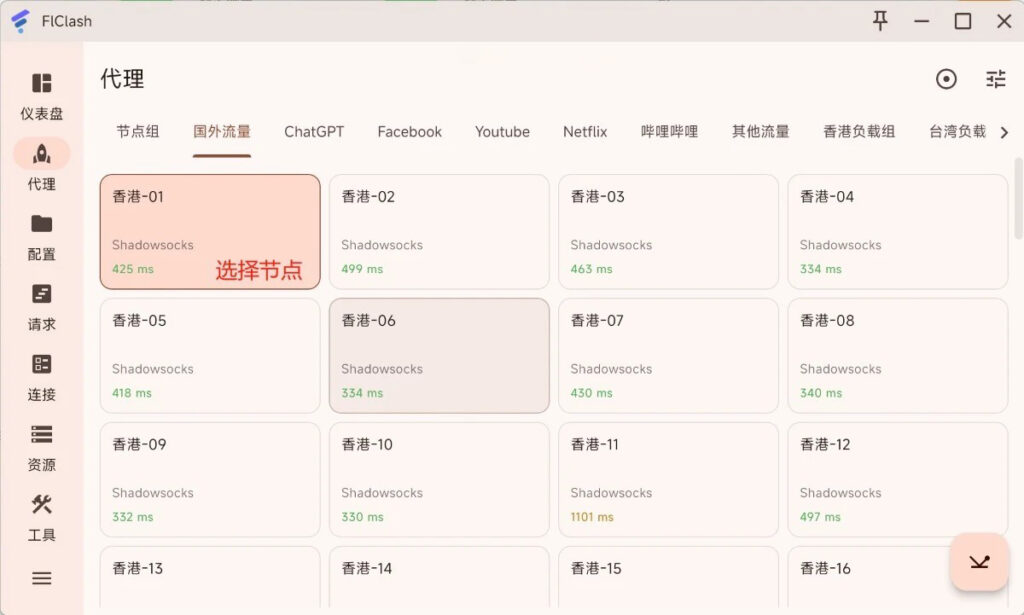Open proxy display options with tune icon

pos(996,79)
